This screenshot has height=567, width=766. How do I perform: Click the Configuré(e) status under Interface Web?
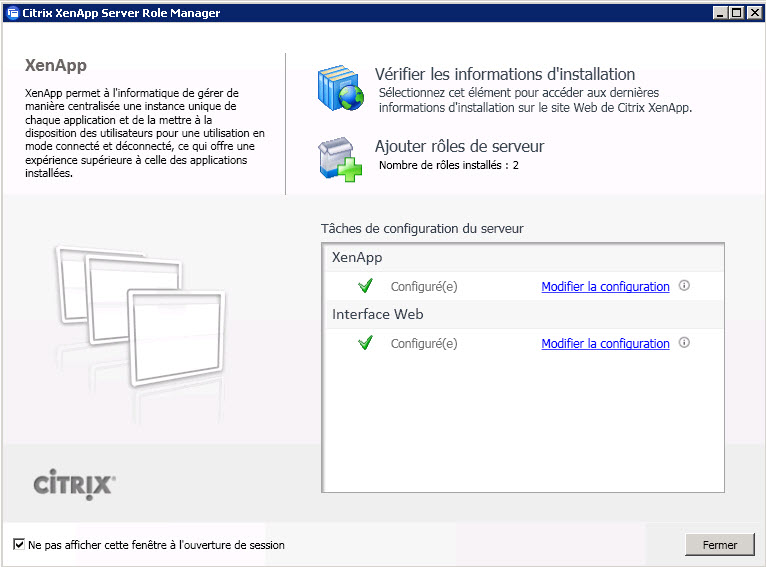(424, 344)
